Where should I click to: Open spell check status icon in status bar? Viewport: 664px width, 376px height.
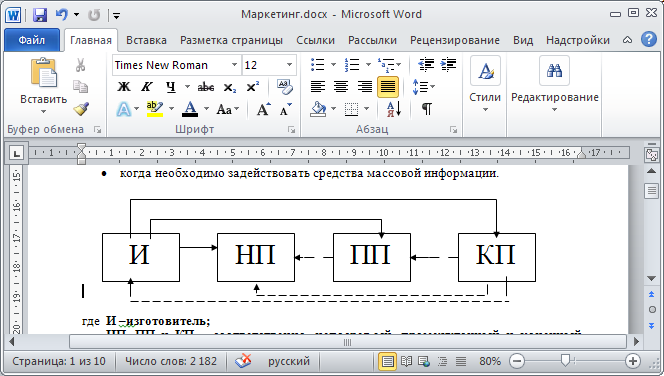(x=243, y=361)
